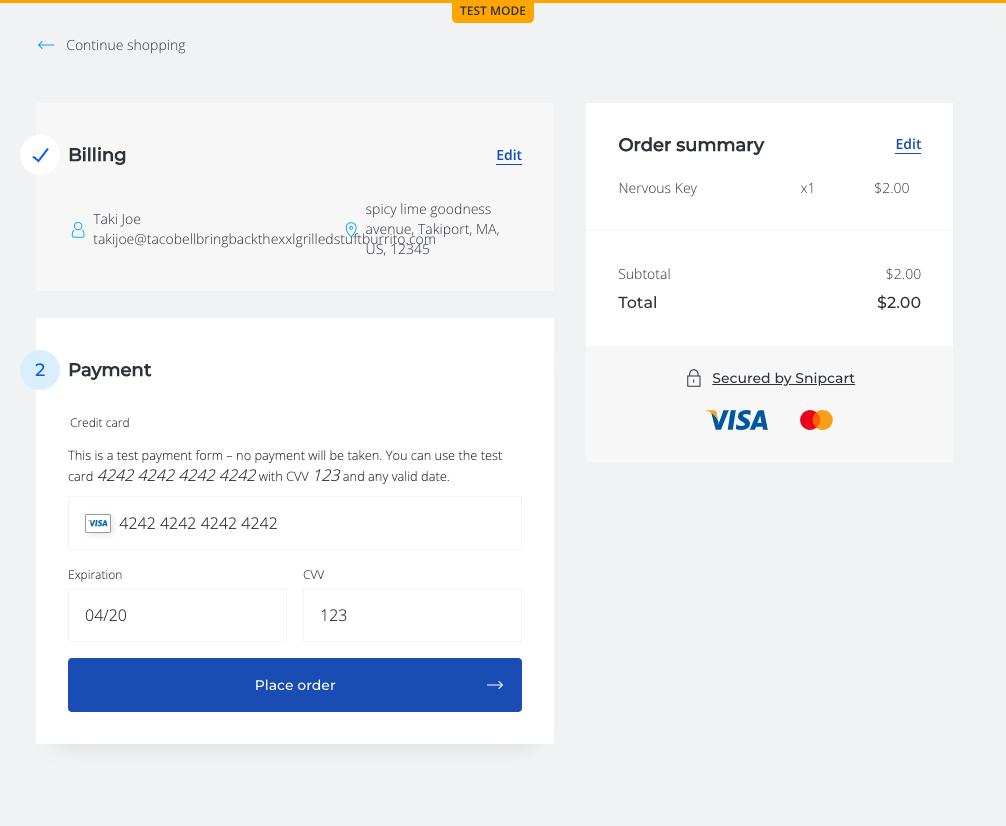Click the Billing step checkmark icon
The image size is (1006, 826).
[40, 155]
